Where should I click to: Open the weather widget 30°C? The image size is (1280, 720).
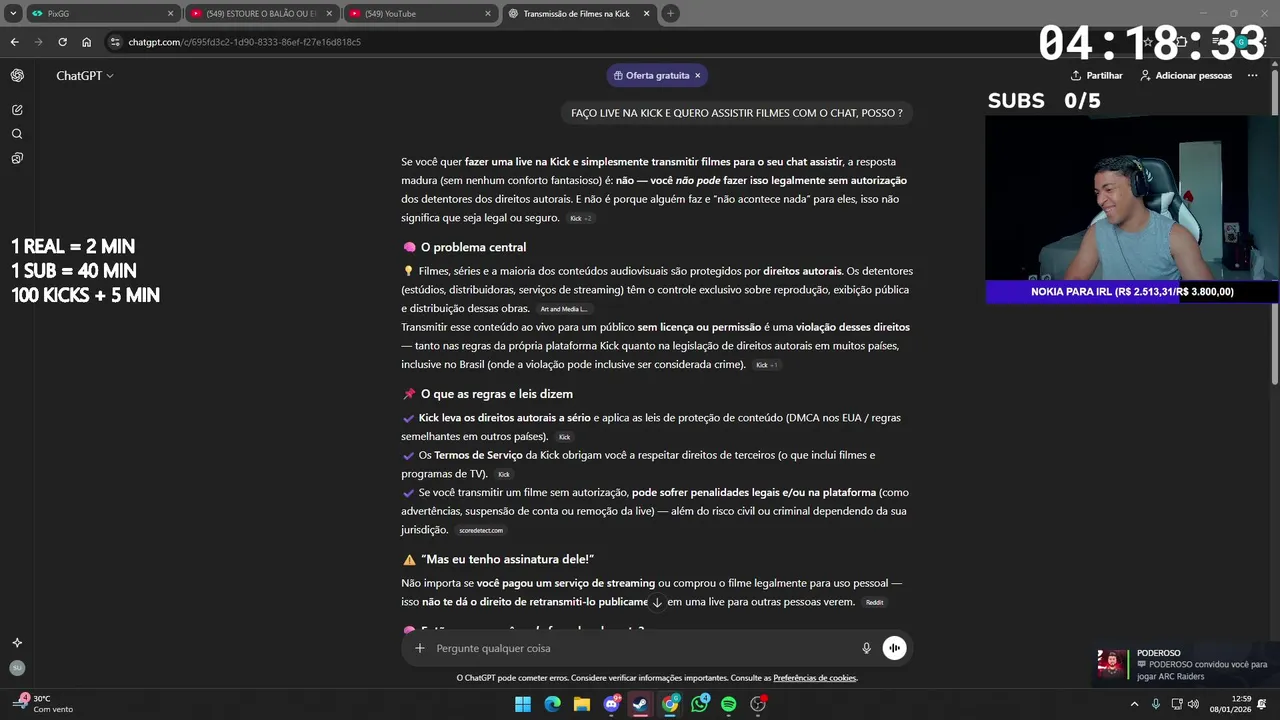pos(42,704)
